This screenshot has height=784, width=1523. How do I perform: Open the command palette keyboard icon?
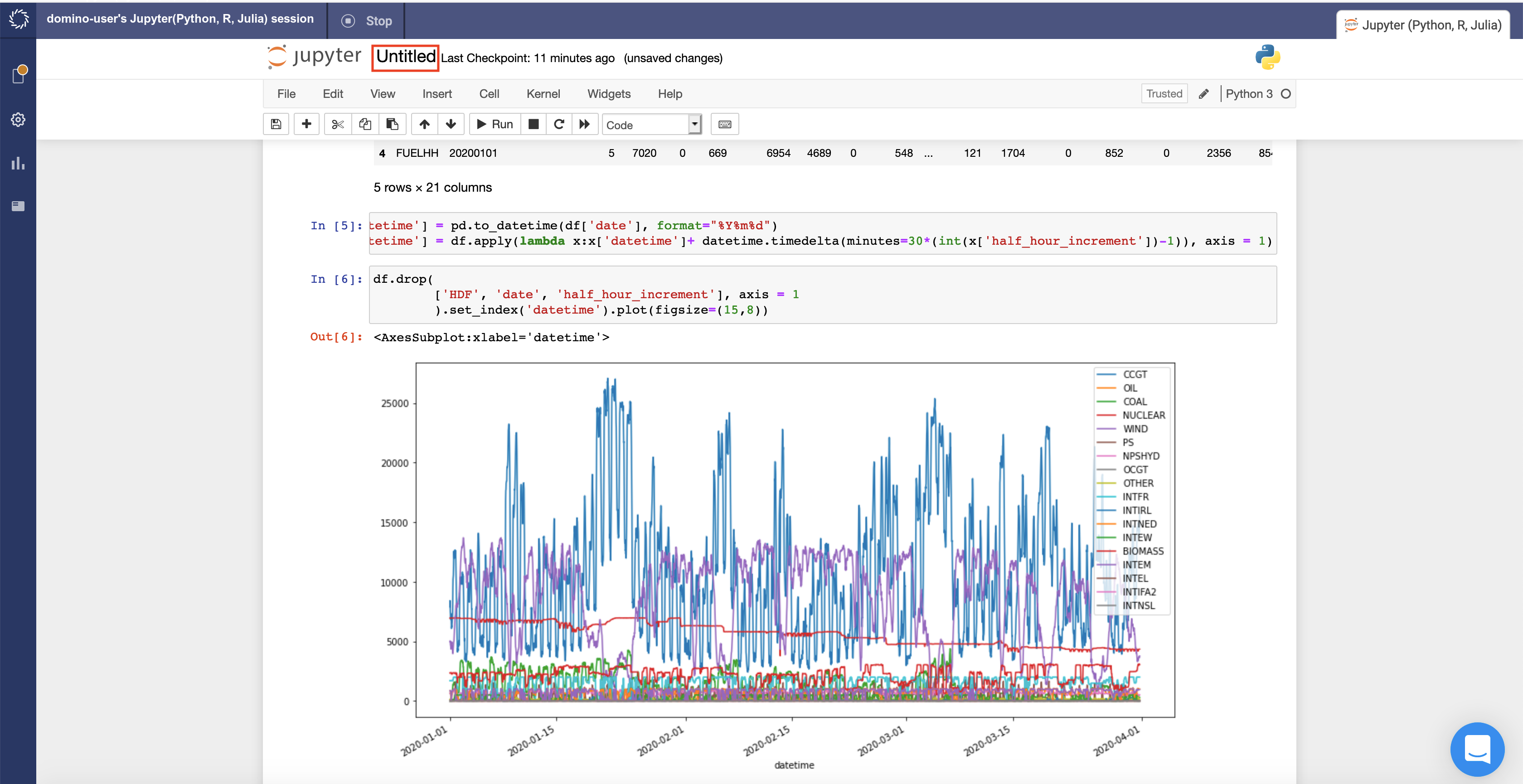(x=724, y=124)
